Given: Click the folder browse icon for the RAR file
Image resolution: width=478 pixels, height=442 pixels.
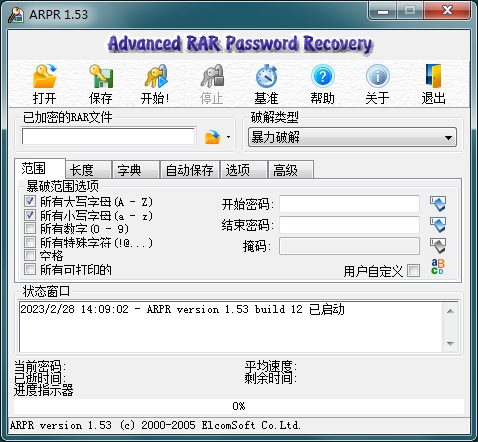Looking at the screenshot, I should [213, 137].
